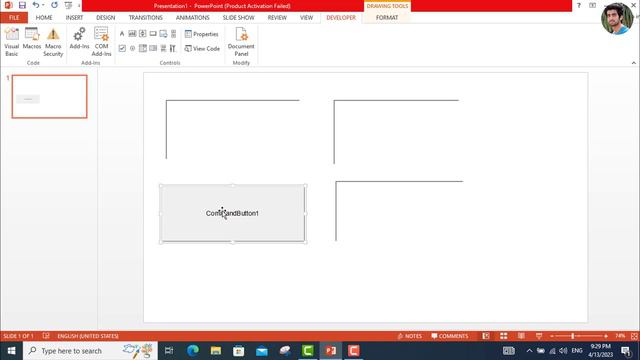Zoom out with minus button
Viewport: 640px width, 360px height.
pyautogui.click(x=552, y=336)
